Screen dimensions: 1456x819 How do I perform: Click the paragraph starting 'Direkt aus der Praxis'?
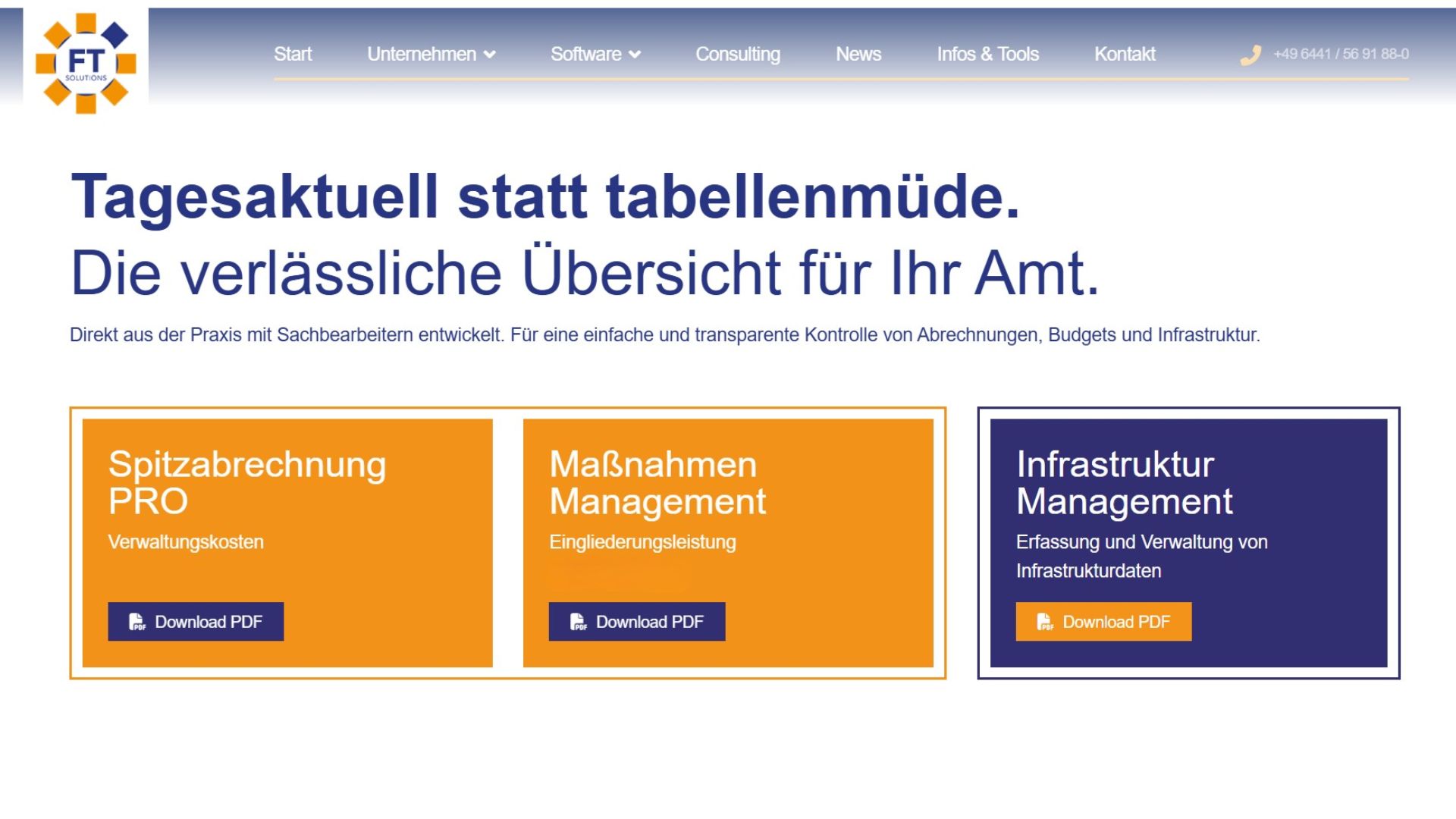pyautogui.click(x=665, y=335)
